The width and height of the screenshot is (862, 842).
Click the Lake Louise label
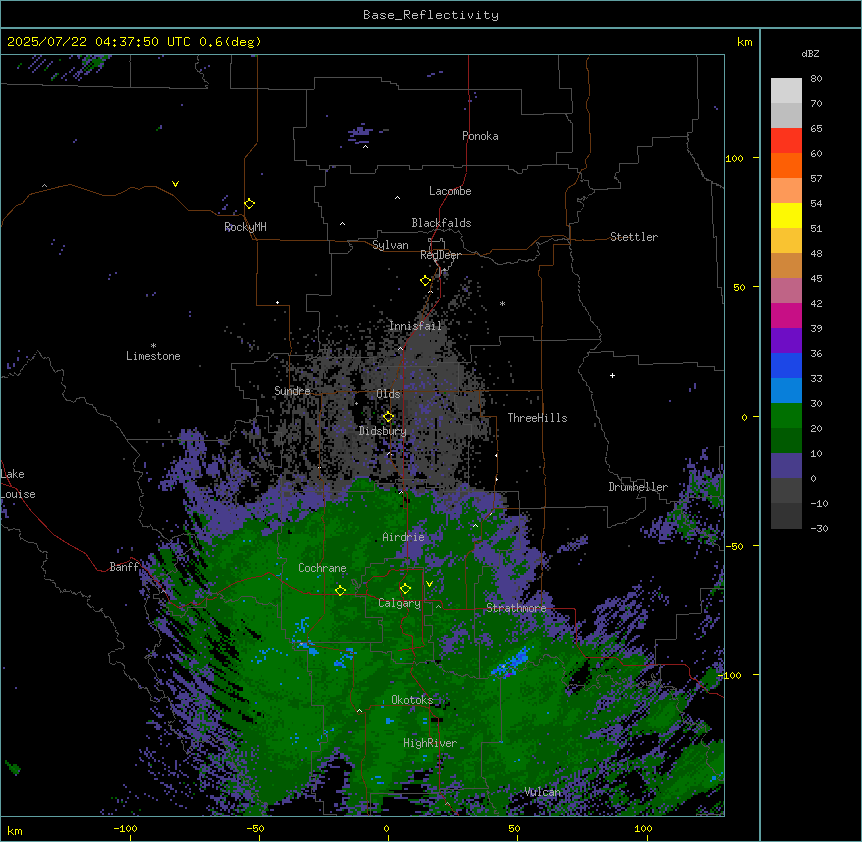tap(18, 484)
